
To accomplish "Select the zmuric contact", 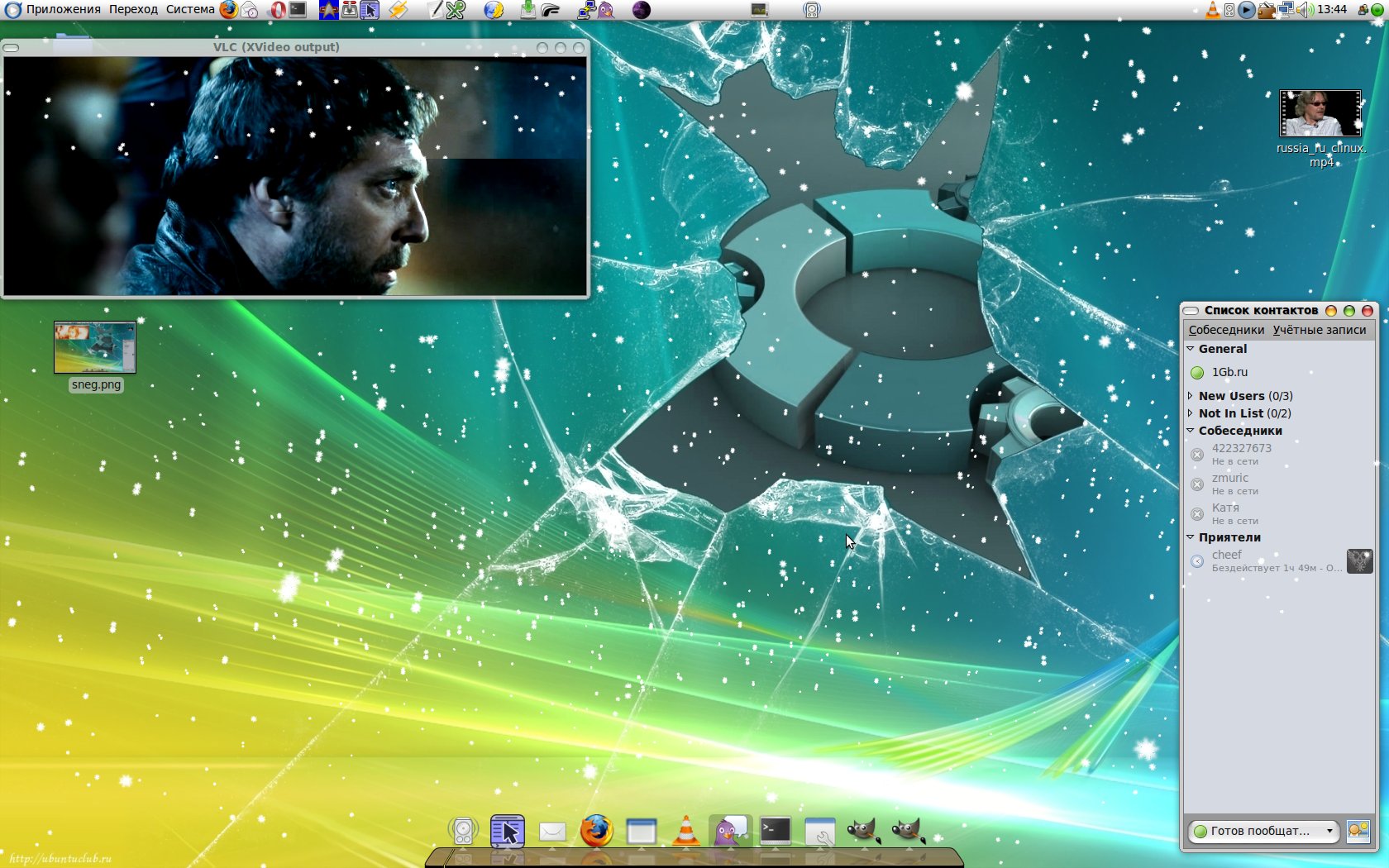I will tap(1280, 484).
